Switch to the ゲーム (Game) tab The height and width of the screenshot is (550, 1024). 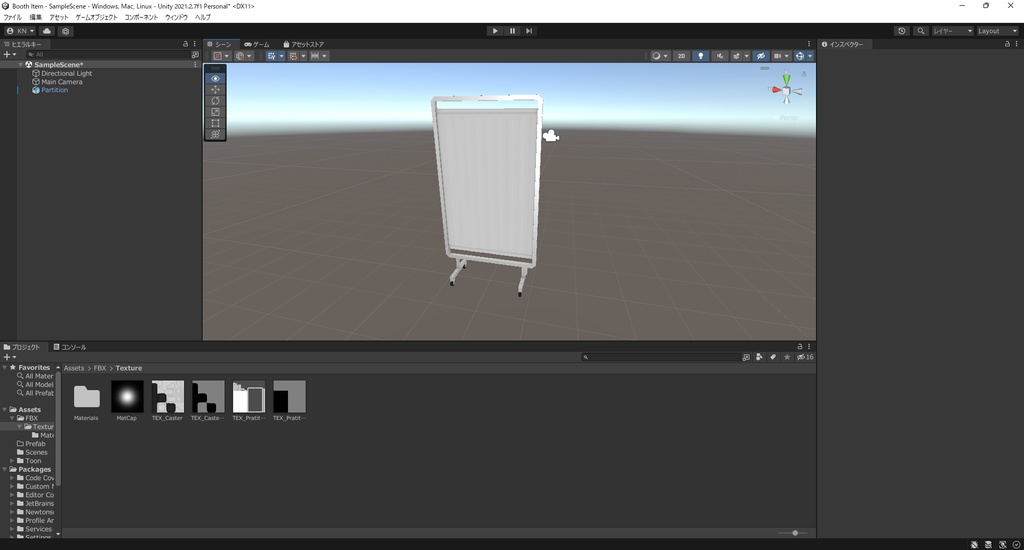[x=257, y=44]
